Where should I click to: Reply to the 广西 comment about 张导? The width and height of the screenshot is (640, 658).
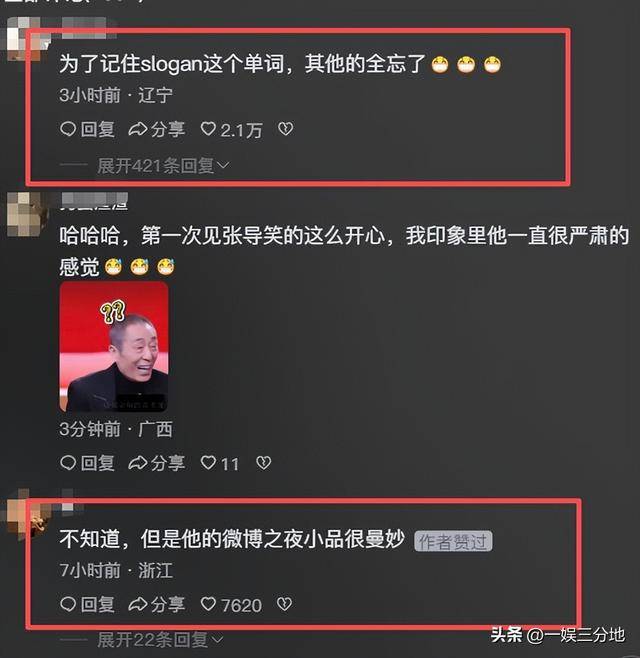click(x=87, y=463)
